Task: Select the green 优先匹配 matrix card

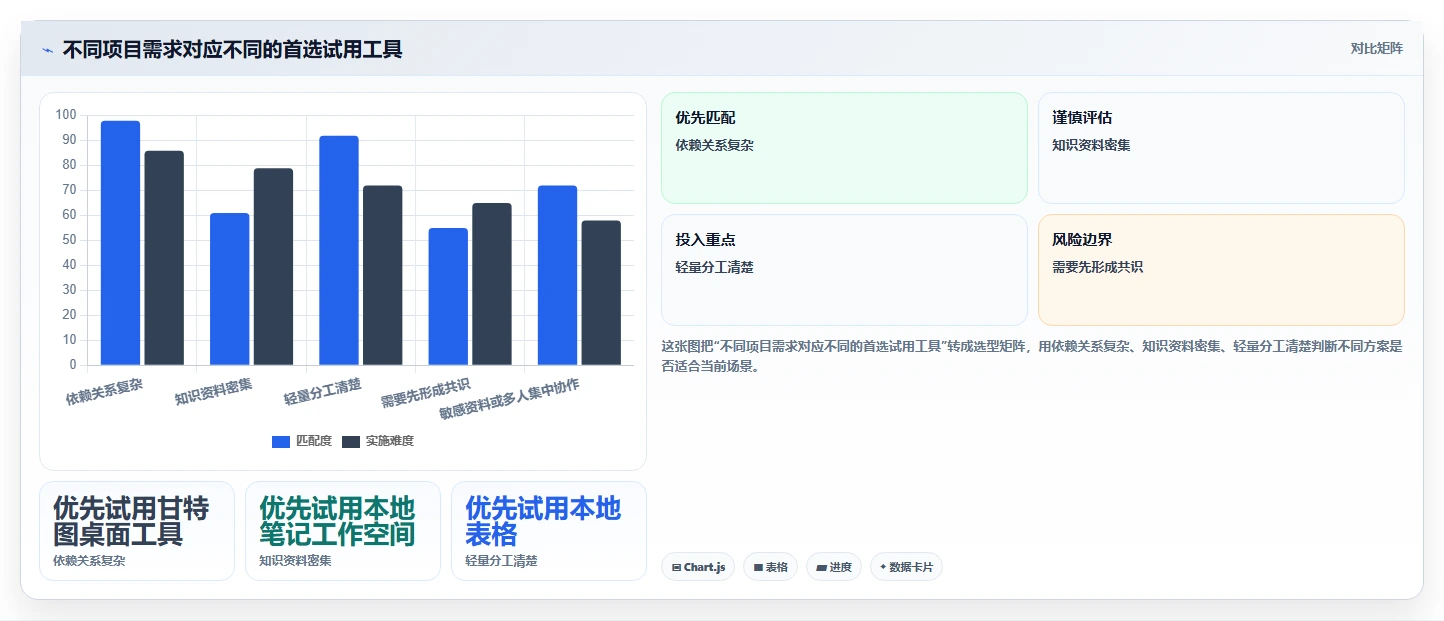Action: pos(844,148)
